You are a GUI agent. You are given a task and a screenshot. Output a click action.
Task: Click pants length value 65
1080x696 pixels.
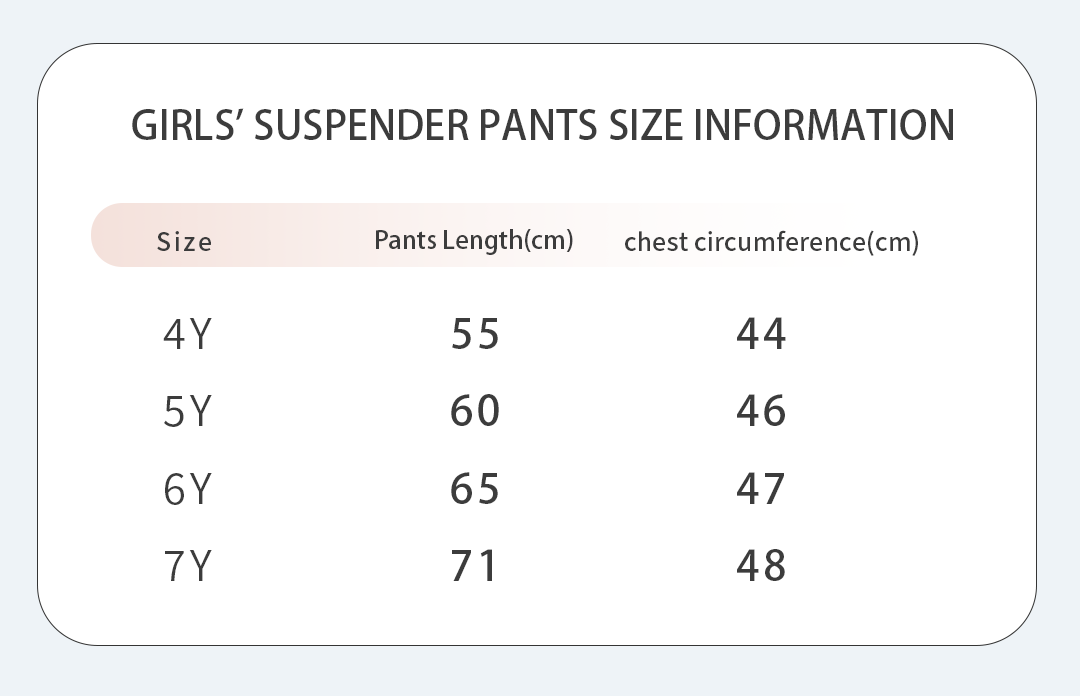475,489
